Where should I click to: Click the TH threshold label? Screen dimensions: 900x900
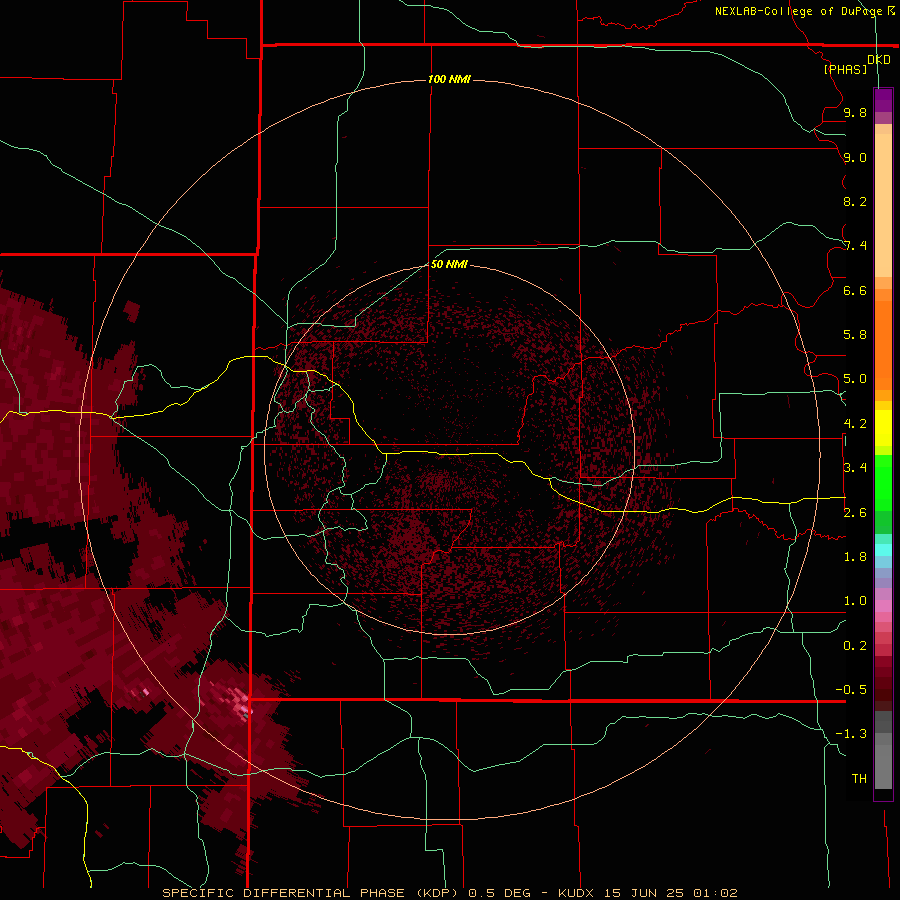click(x=859, y=778)
